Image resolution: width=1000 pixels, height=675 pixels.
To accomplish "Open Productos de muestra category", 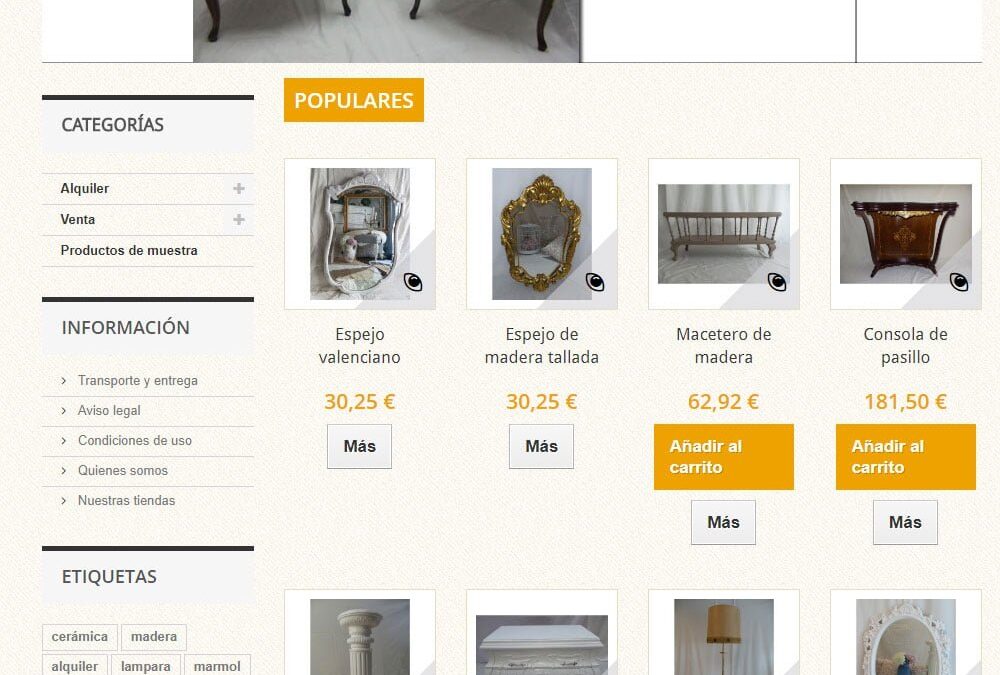I will [129, 251].
